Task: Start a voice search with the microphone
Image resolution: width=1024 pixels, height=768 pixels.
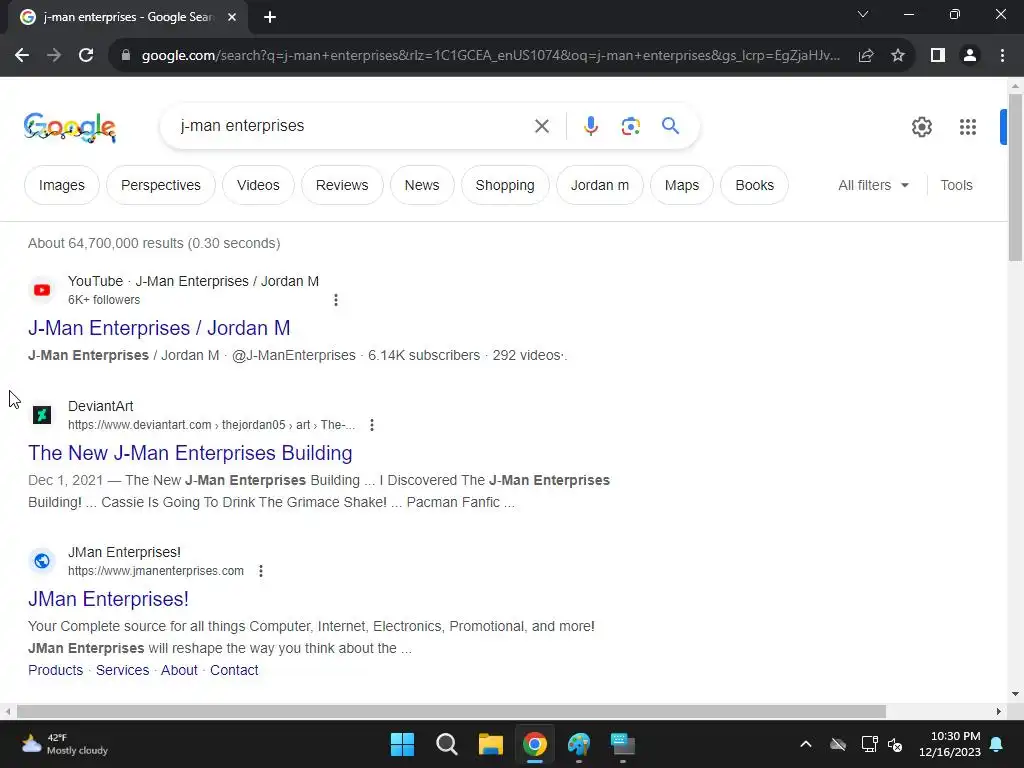Action: [590, 126]
